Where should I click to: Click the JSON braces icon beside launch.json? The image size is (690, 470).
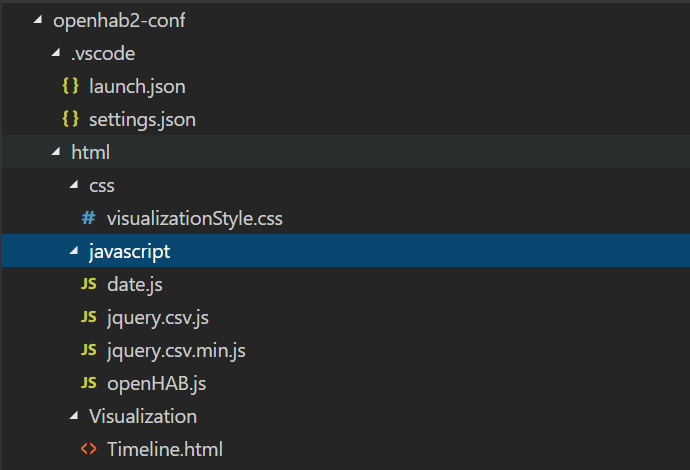click(x=70, y=87)
